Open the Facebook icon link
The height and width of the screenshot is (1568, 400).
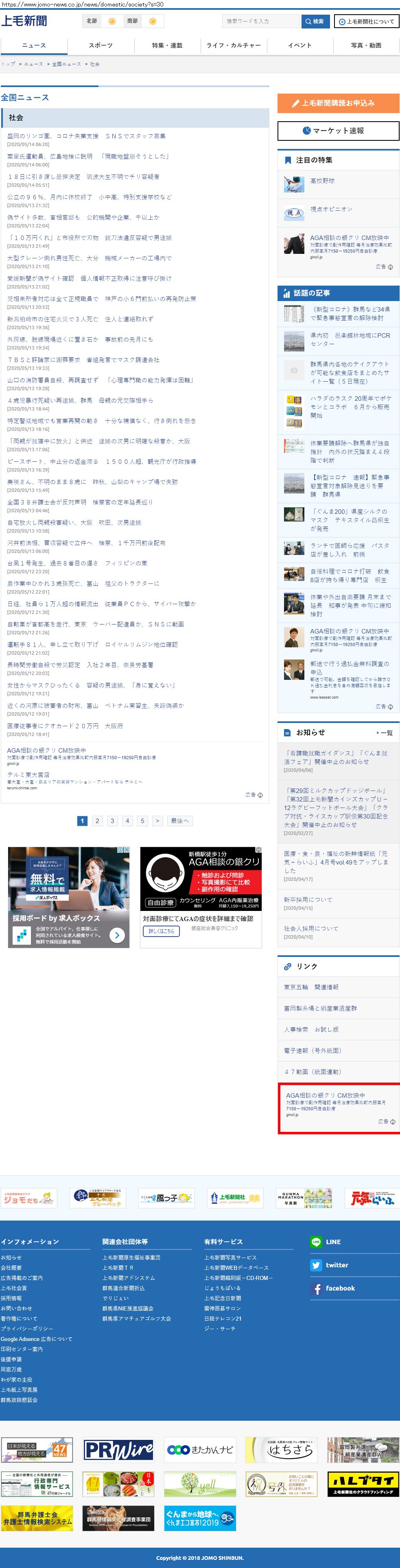click(x=315, y=1288)
